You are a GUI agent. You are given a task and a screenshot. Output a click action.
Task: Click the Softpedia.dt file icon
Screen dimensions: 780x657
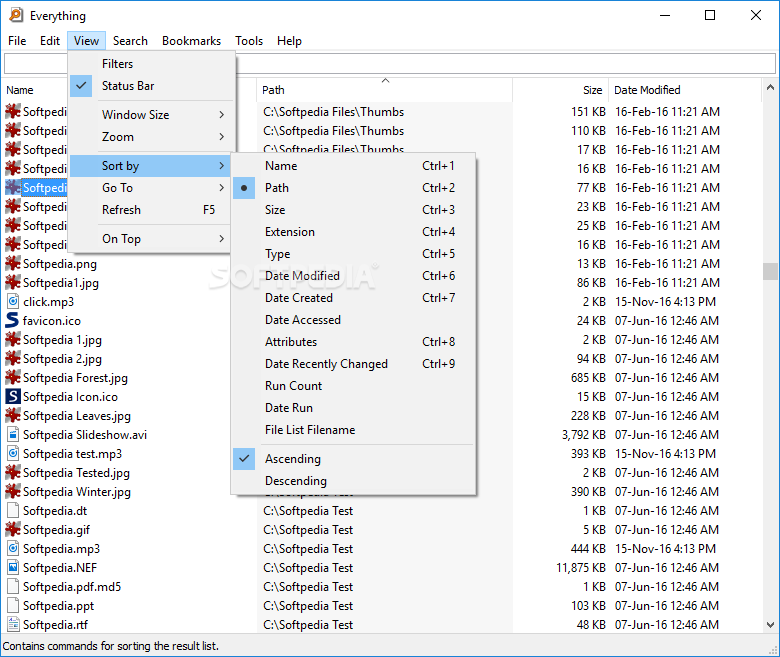point(13,510)
